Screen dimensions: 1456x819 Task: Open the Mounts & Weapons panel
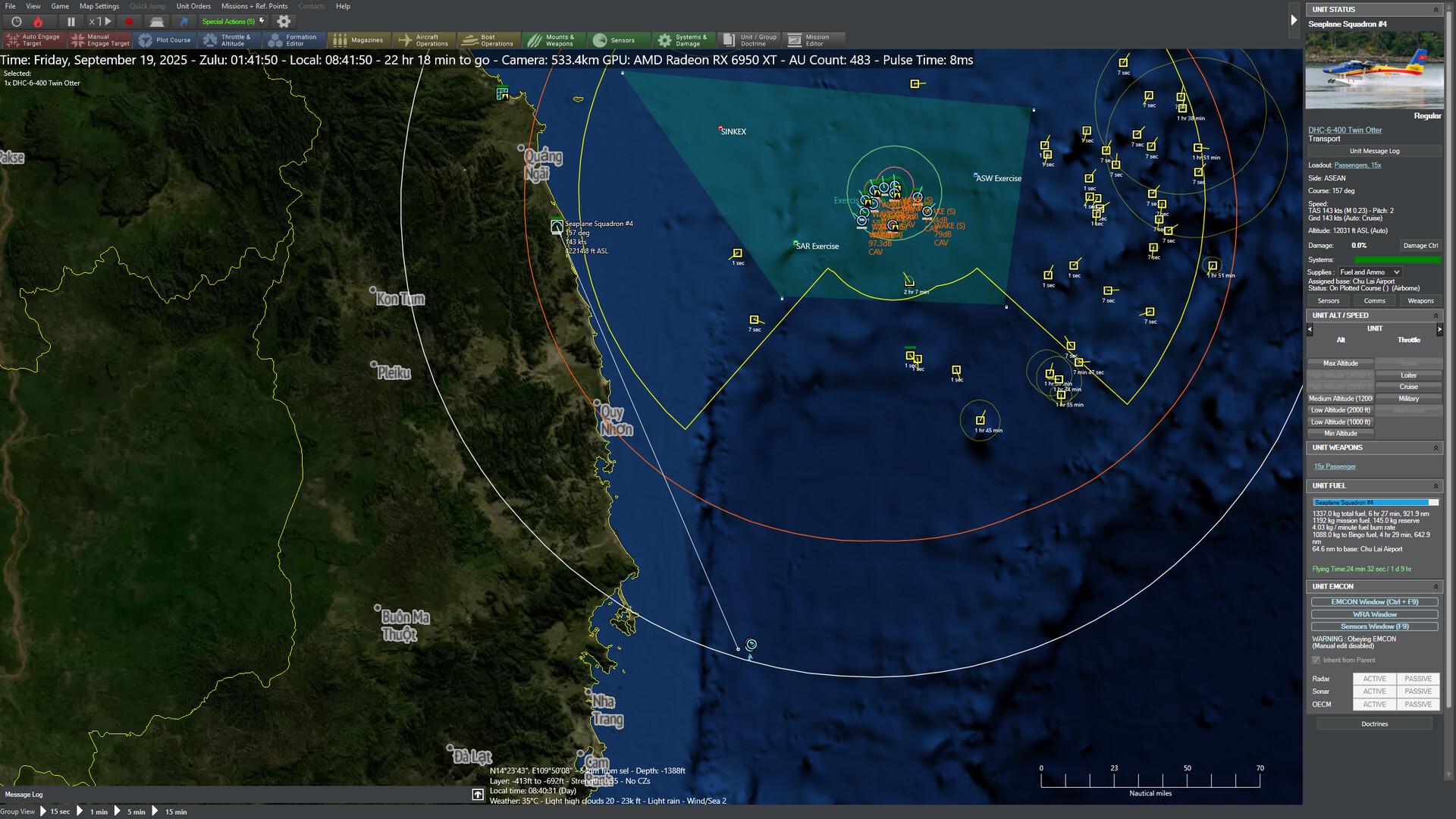tap(556, 39)
